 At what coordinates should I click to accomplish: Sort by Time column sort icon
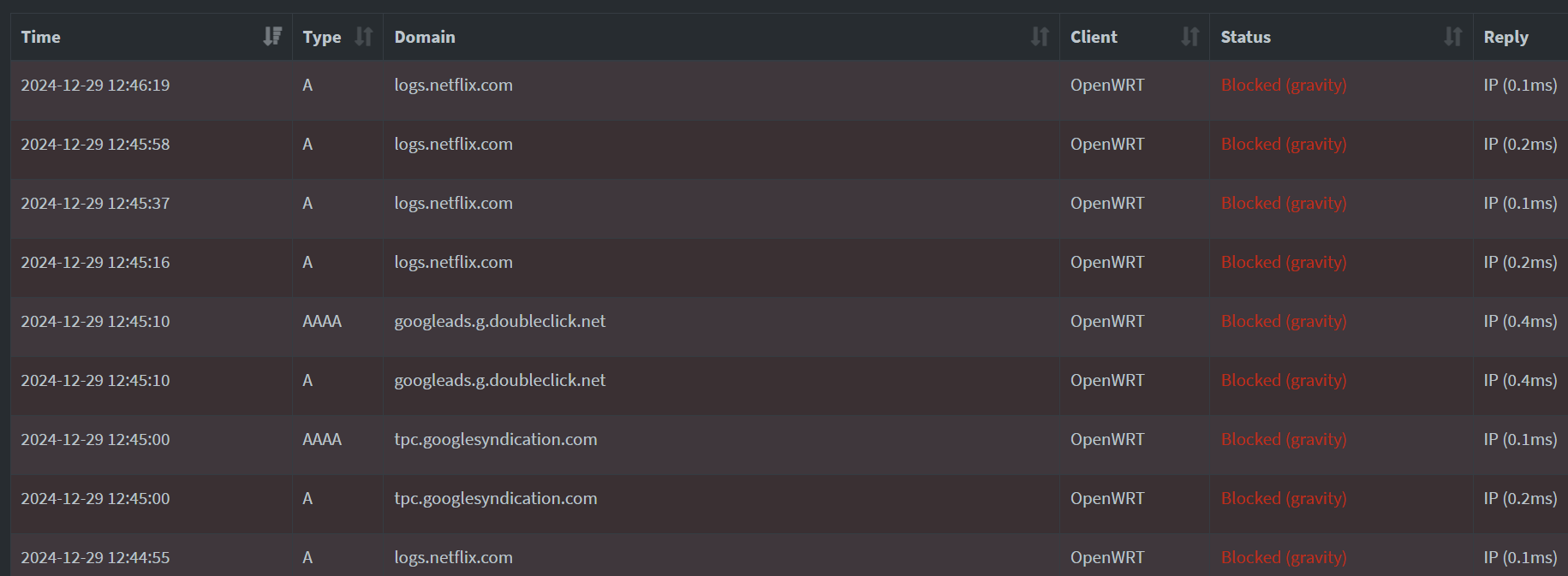tap(272, 36)
